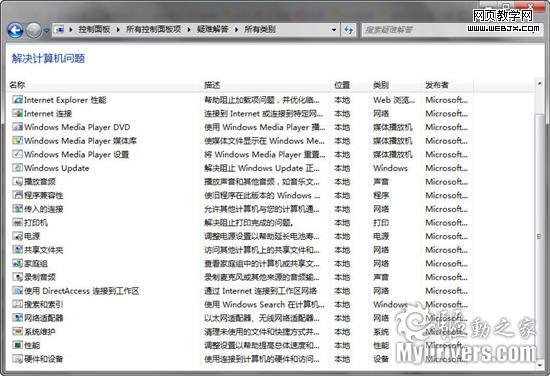Screen dimensions: 550x376
Task: Click the list scrollbar down arrow
Action: click(539, 365)
